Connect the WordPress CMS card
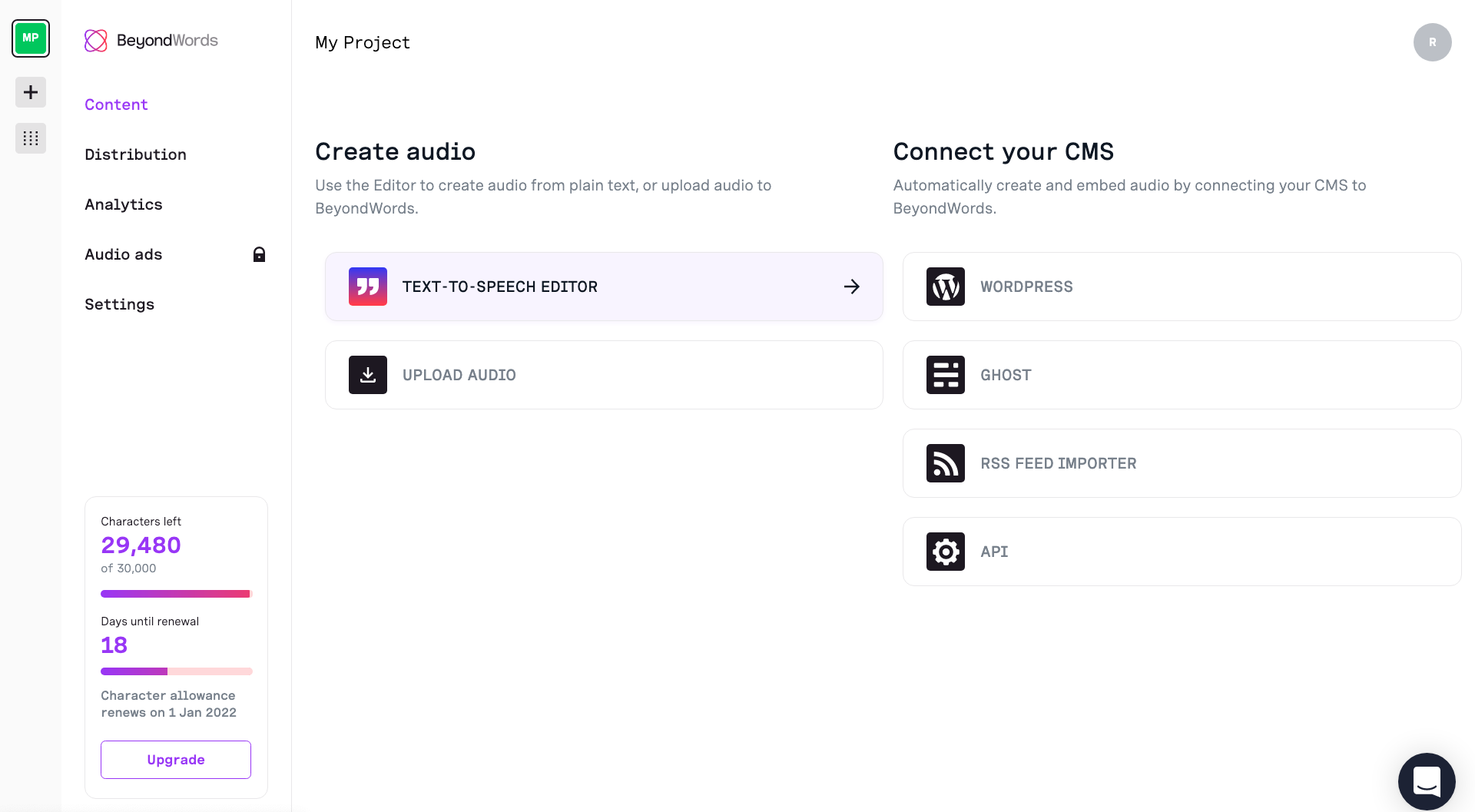The height and width of the screenshot is (812, 1475). pyautogui.click(x=1182, y=287)
